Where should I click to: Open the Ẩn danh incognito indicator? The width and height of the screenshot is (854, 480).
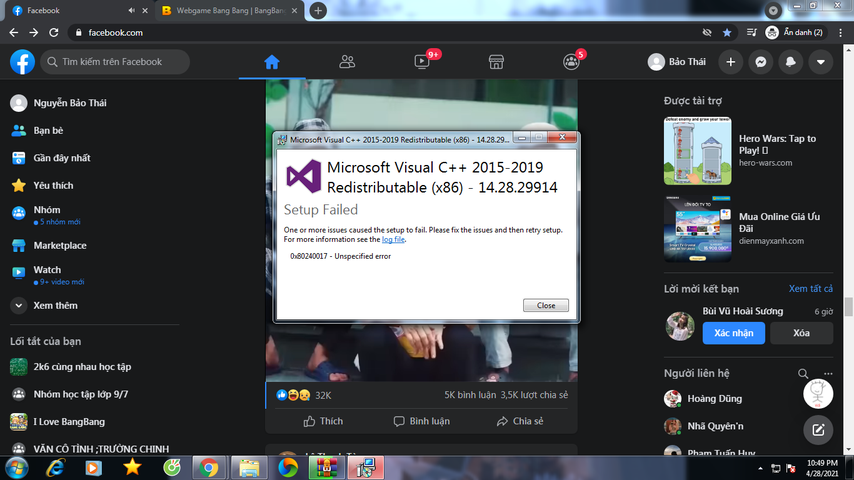pyautogui.click(x=794, y=33)
